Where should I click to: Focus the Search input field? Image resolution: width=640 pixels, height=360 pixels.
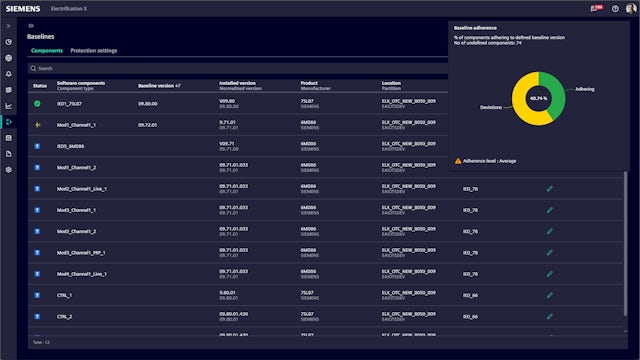[x=238, y=68]
